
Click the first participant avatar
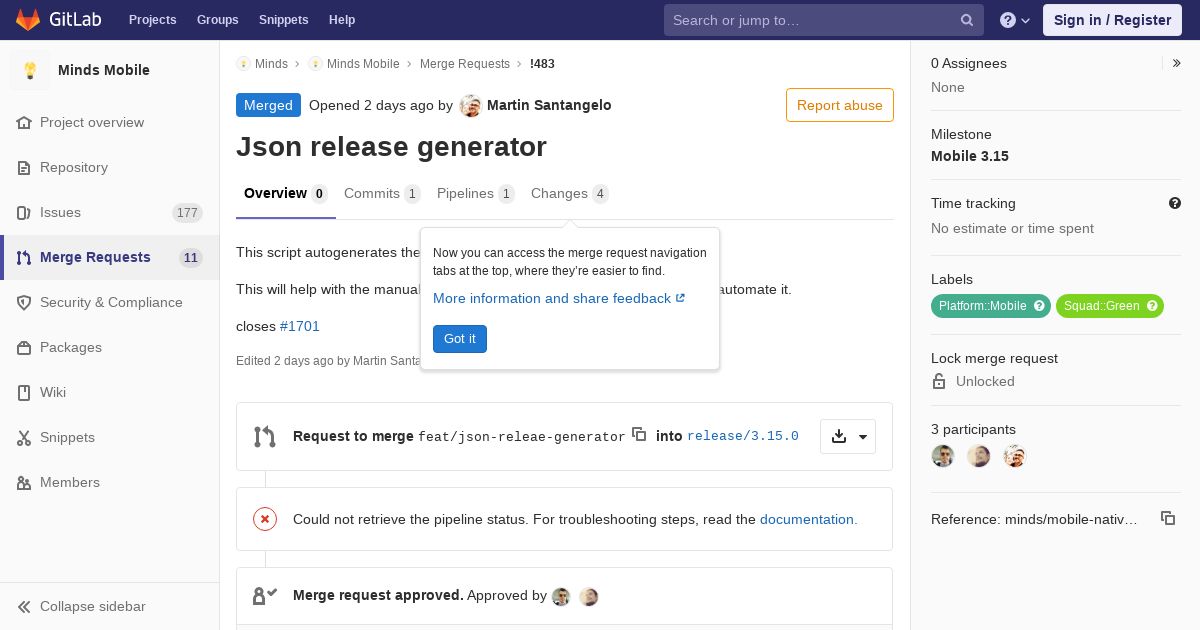[x=943, y=456]
